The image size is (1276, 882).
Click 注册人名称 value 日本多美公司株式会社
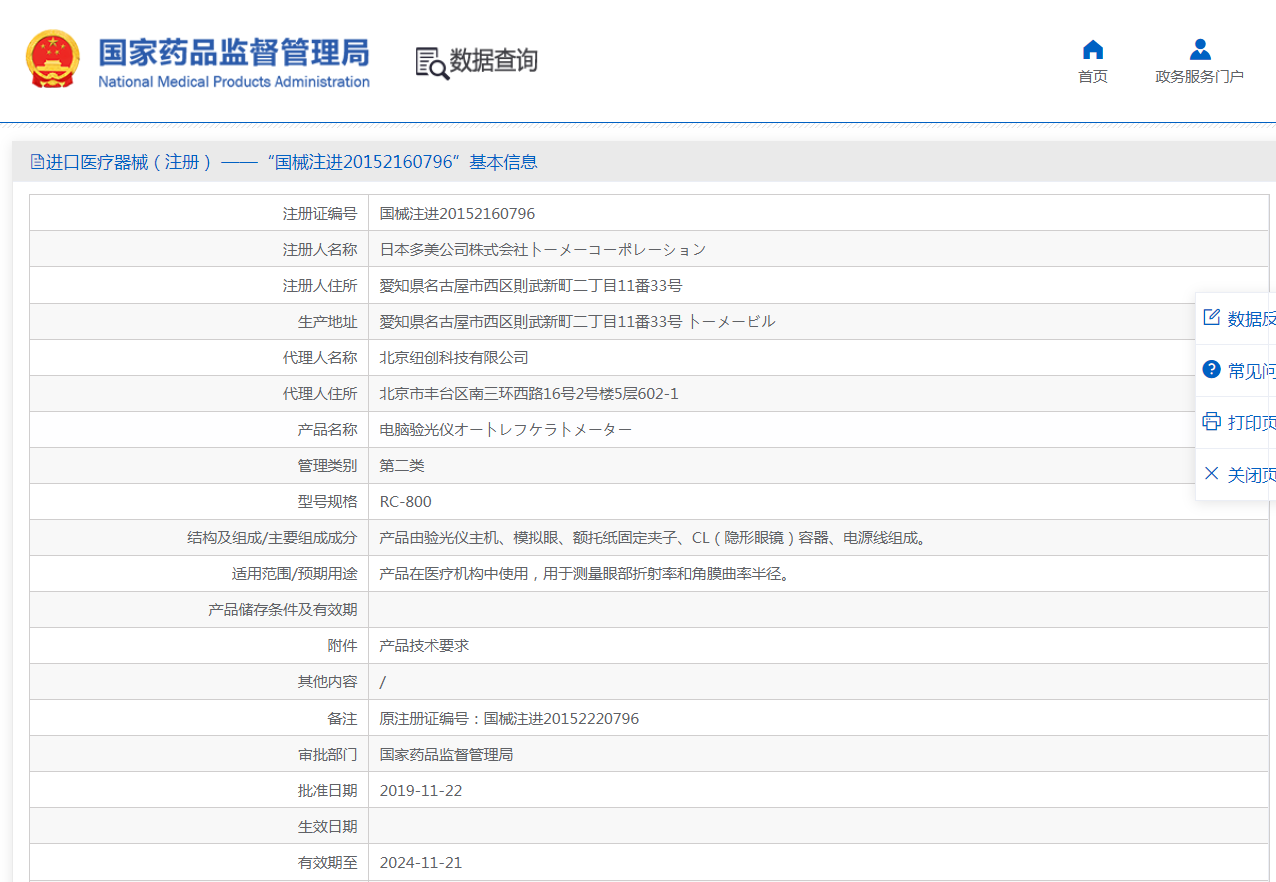(543, 250)
